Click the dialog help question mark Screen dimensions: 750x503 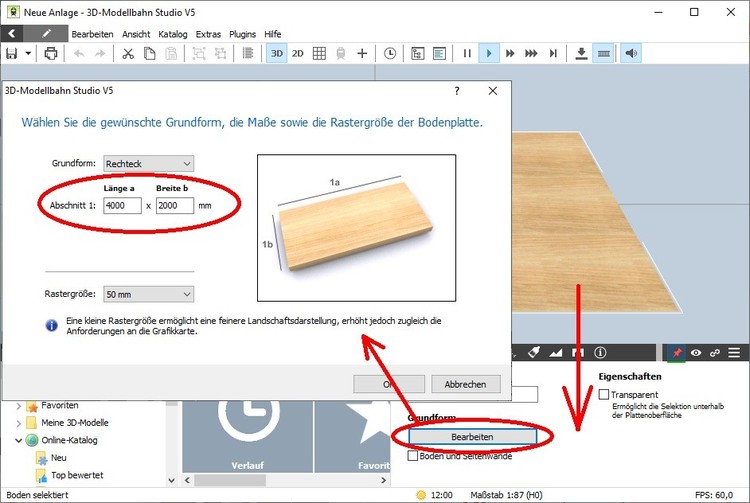coord(457,91)
